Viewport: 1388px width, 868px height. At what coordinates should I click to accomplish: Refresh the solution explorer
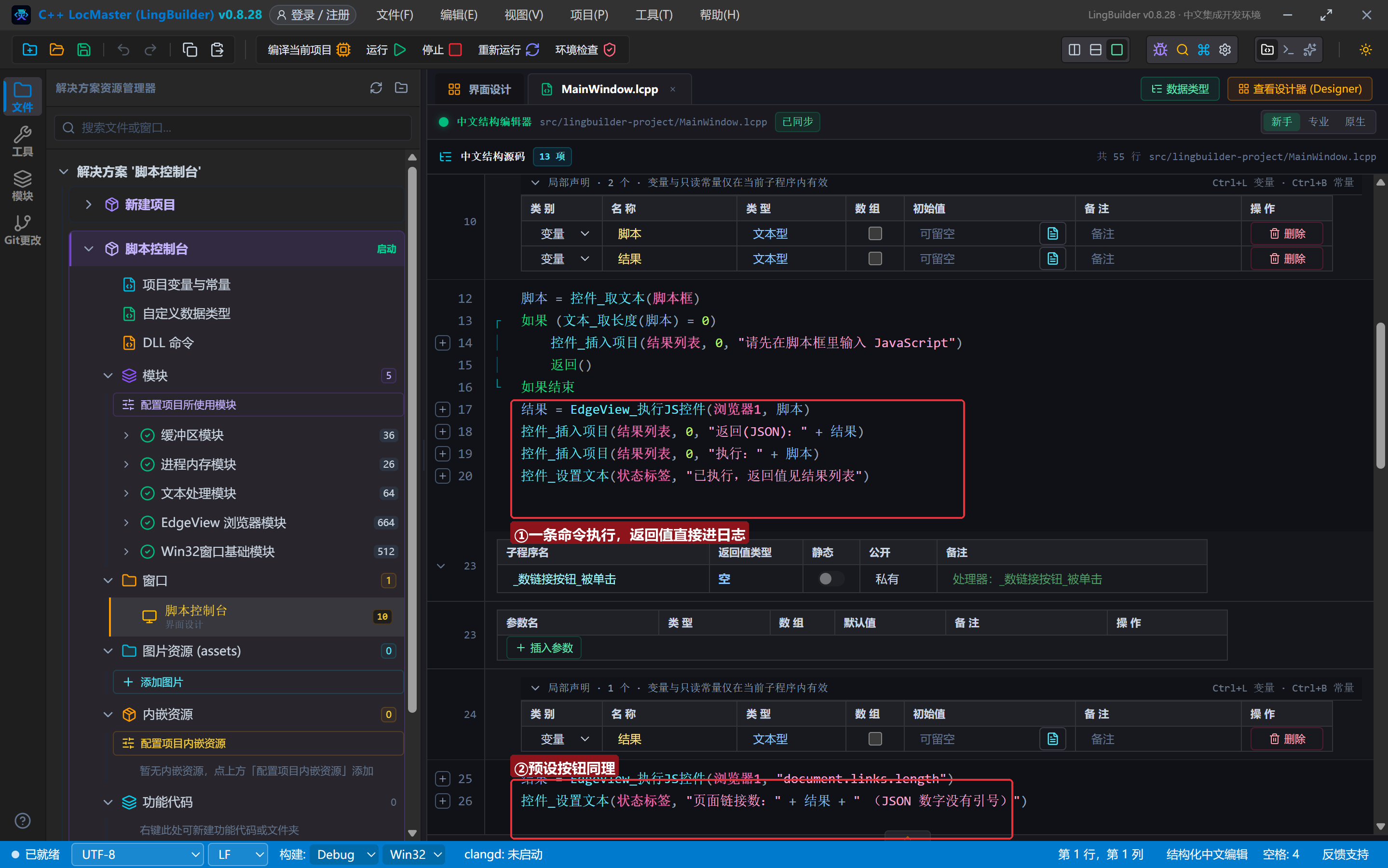pyautogui.click(x=376, y=88)
